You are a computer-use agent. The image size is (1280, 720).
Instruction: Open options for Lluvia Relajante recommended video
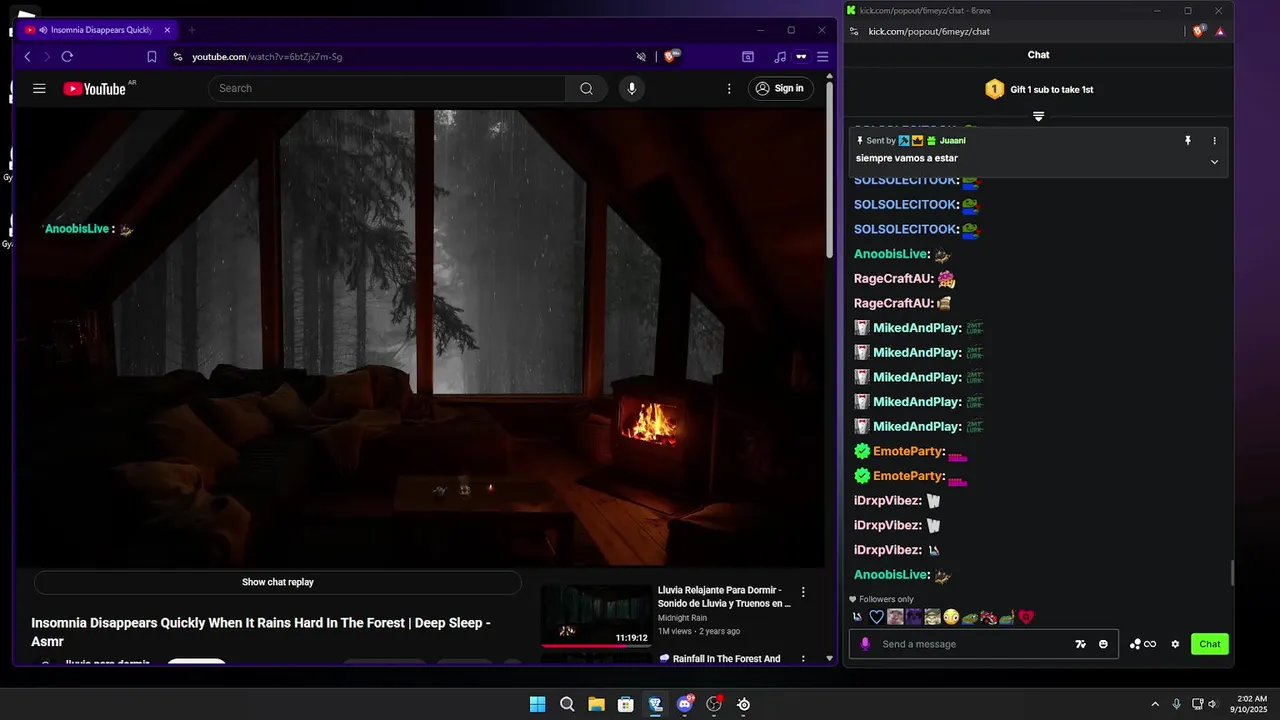pos(803,592)
